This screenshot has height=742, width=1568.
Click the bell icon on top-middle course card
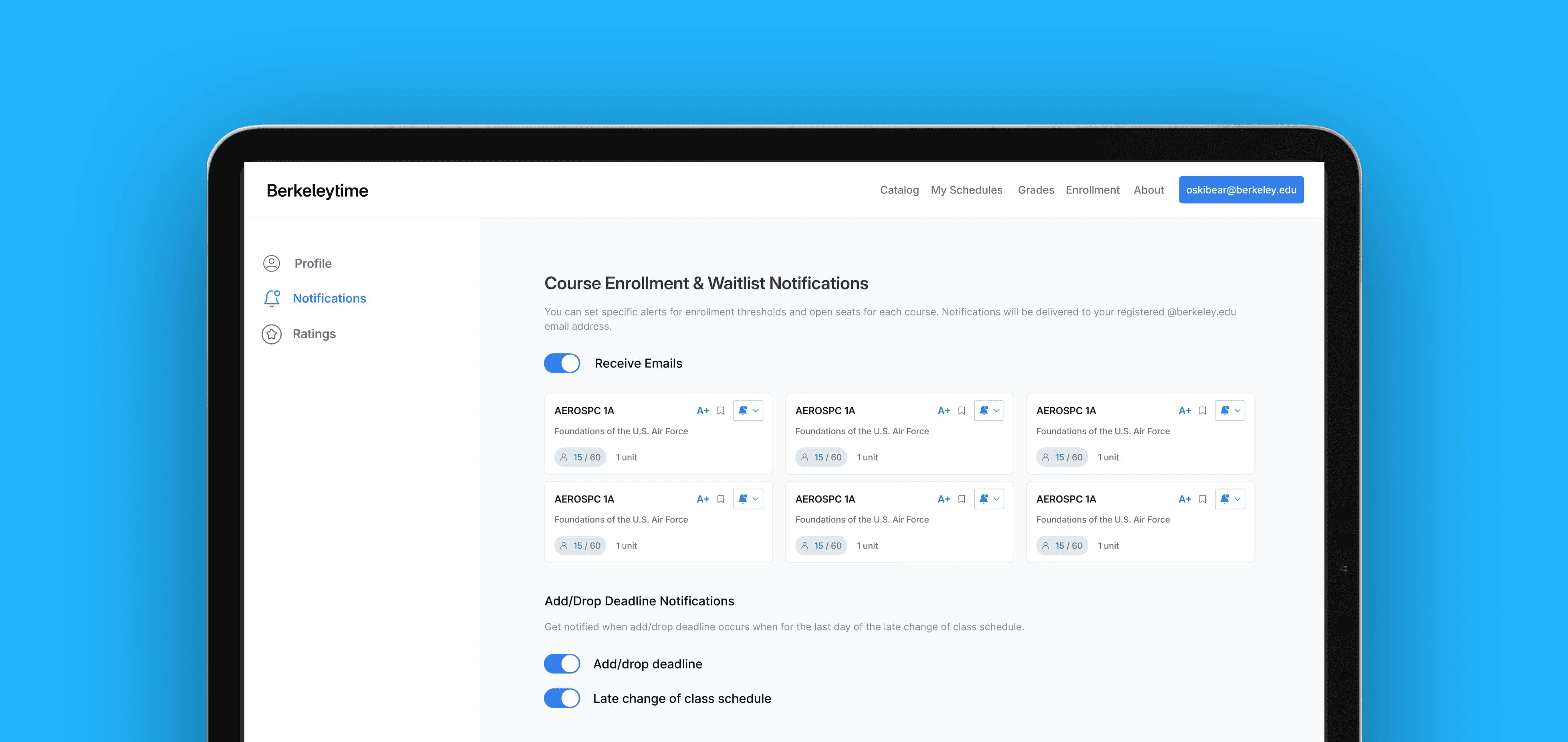pos(984,411)
